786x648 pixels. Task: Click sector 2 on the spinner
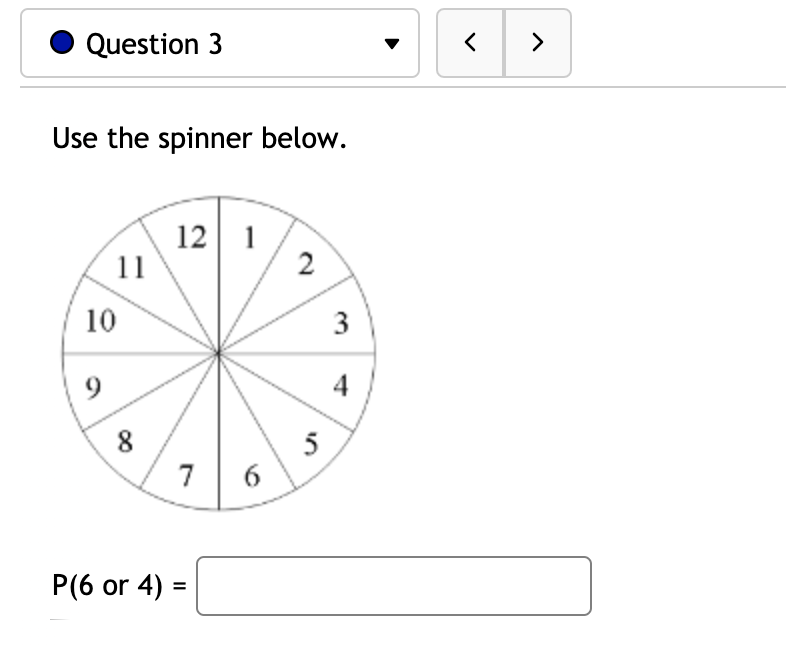(x=306, y=264)
